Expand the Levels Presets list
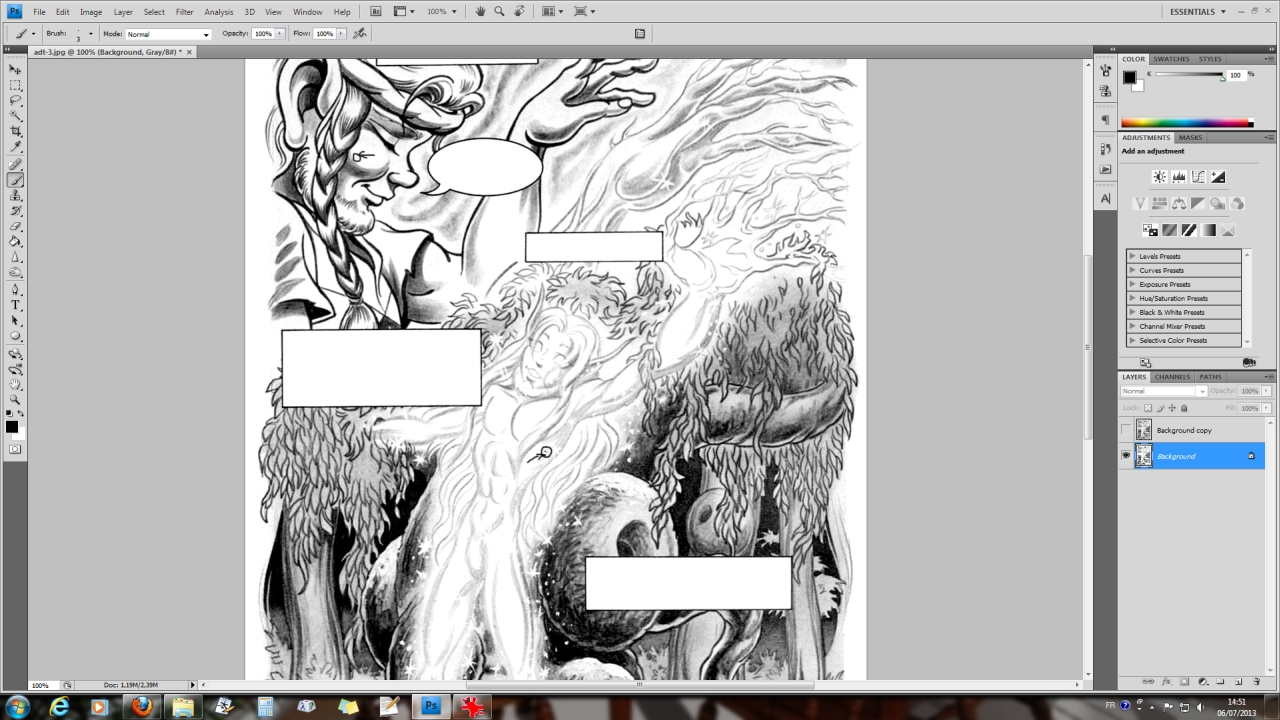This screenshot has width=1280, height=720. click(1132, 256)
